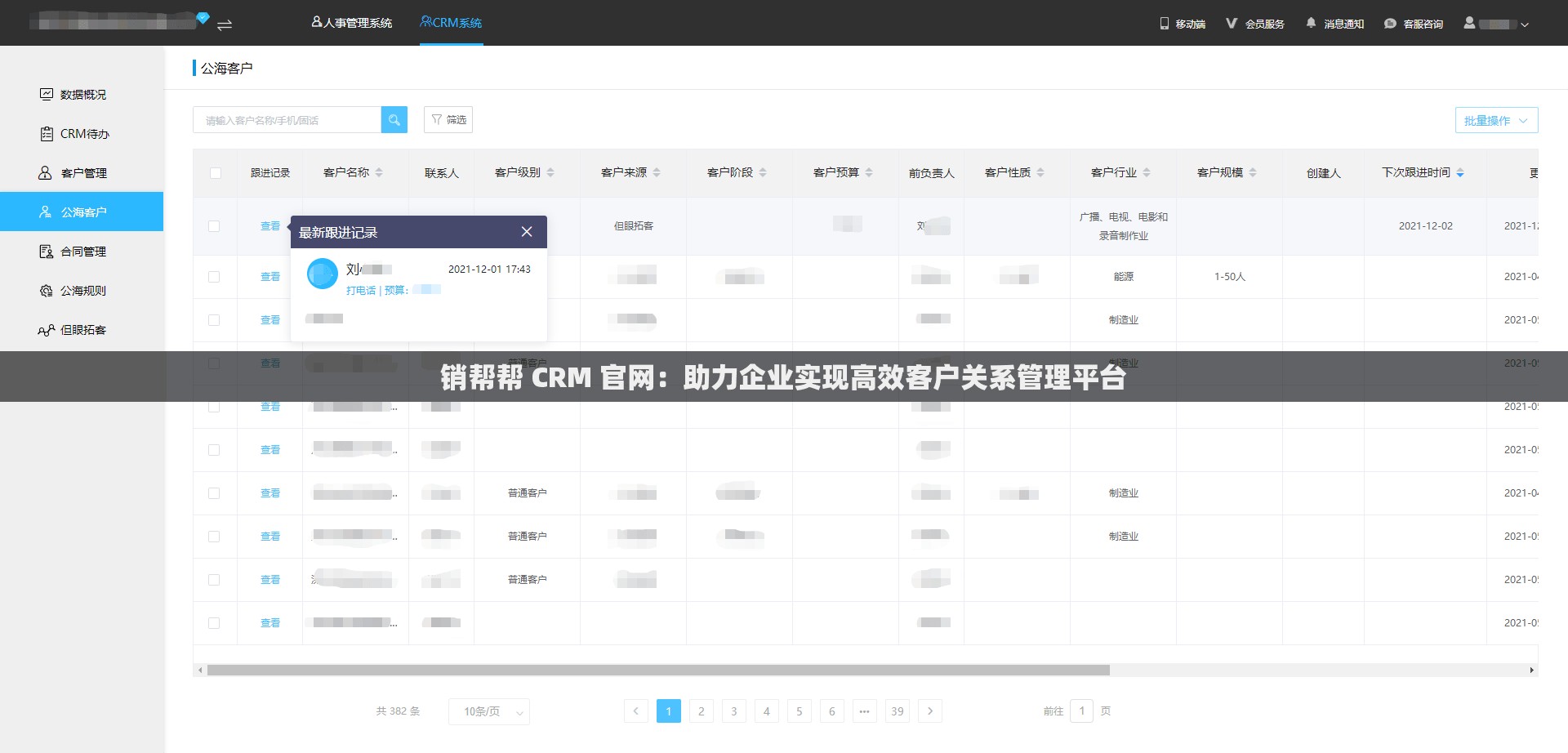Tick checkbox of the 2021-12-02 row
The image size is (1568, 753).
pos(214,226)
